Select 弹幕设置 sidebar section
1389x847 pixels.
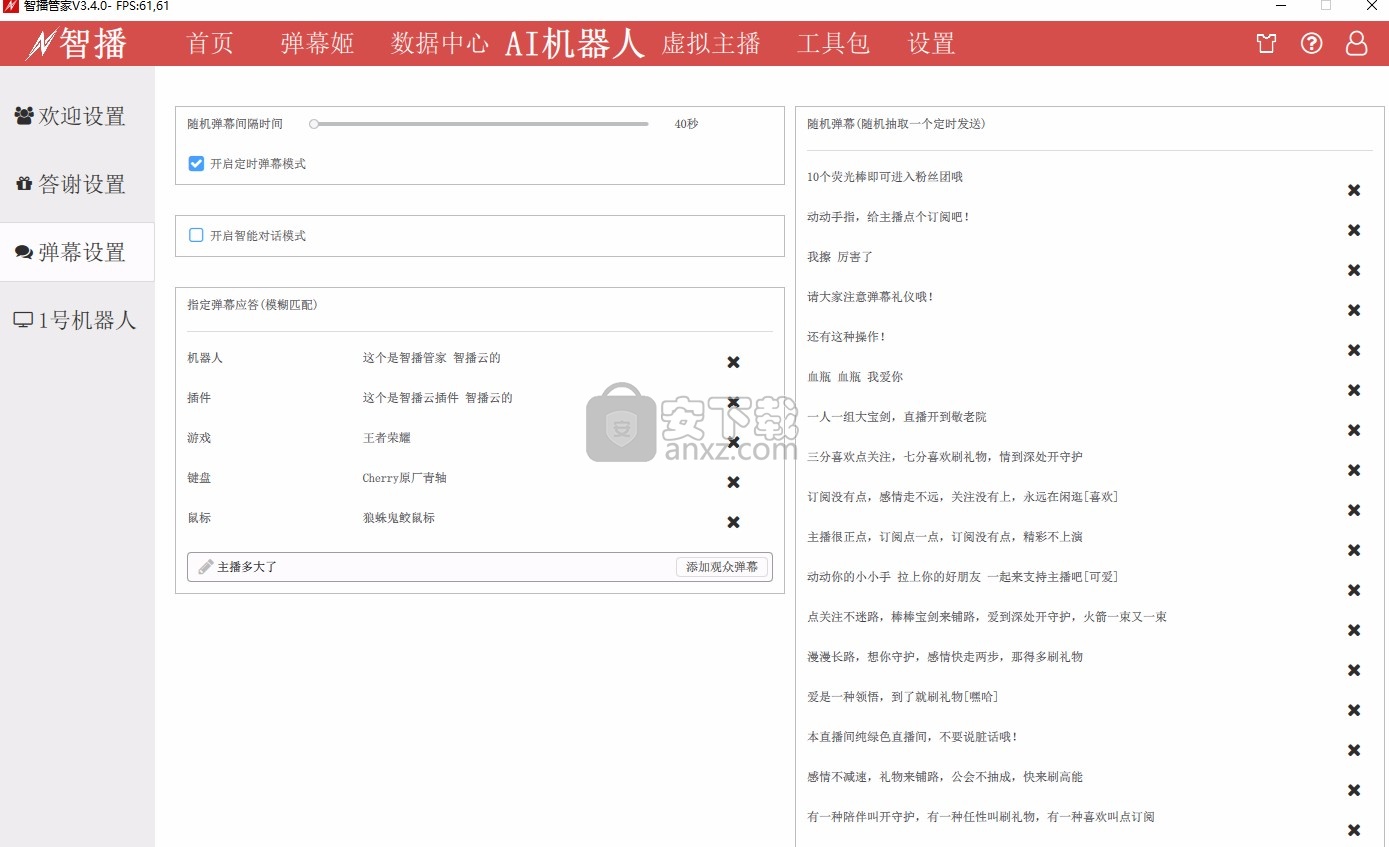(x=77, y=252)
